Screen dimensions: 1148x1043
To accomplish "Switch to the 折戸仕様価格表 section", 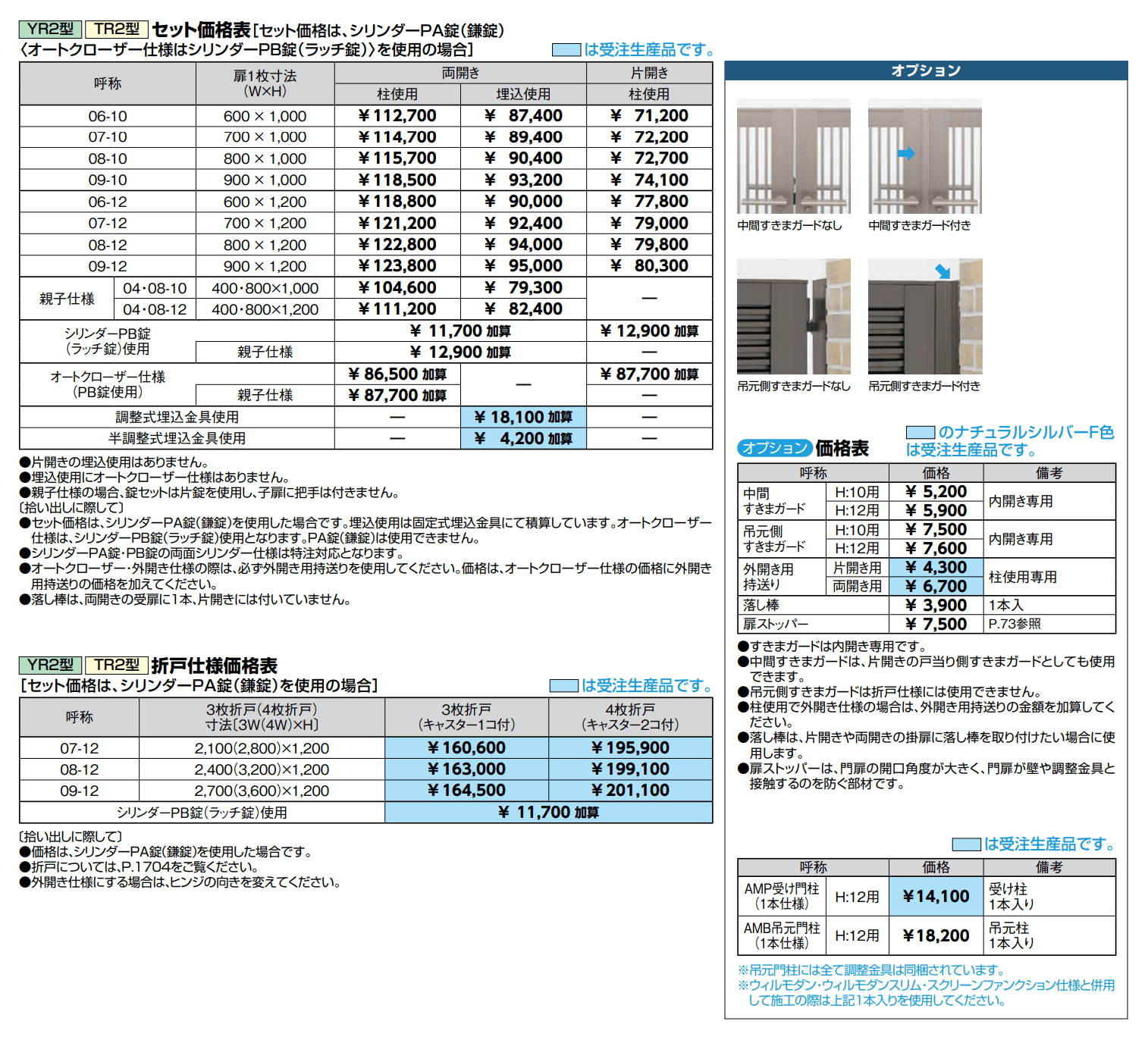I will tap(215, 666).
